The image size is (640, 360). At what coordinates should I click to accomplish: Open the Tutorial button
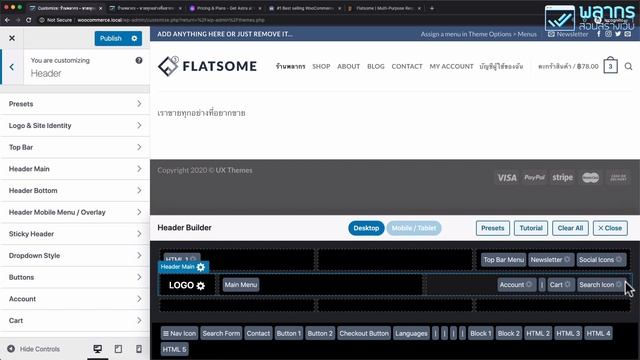coord(531,228)
